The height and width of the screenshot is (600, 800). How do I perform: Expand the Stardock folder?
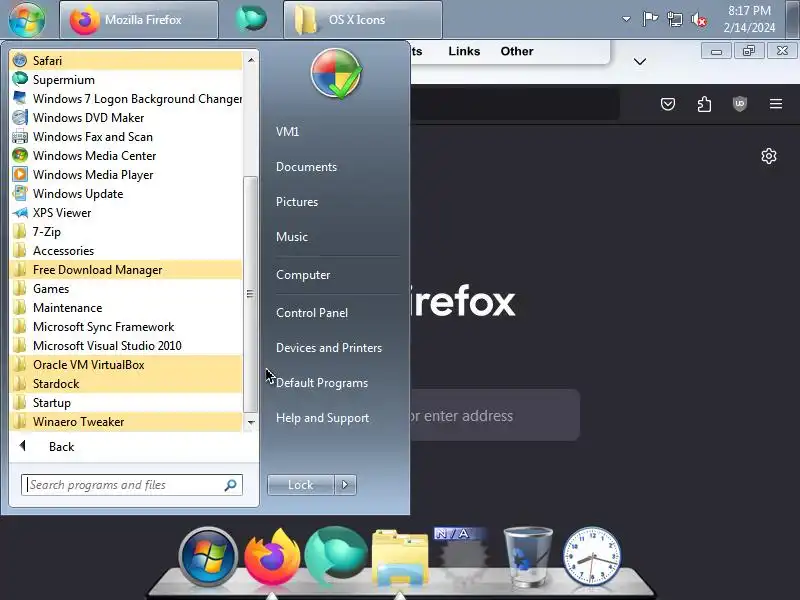pyautogui.click(x=126, y=384)
